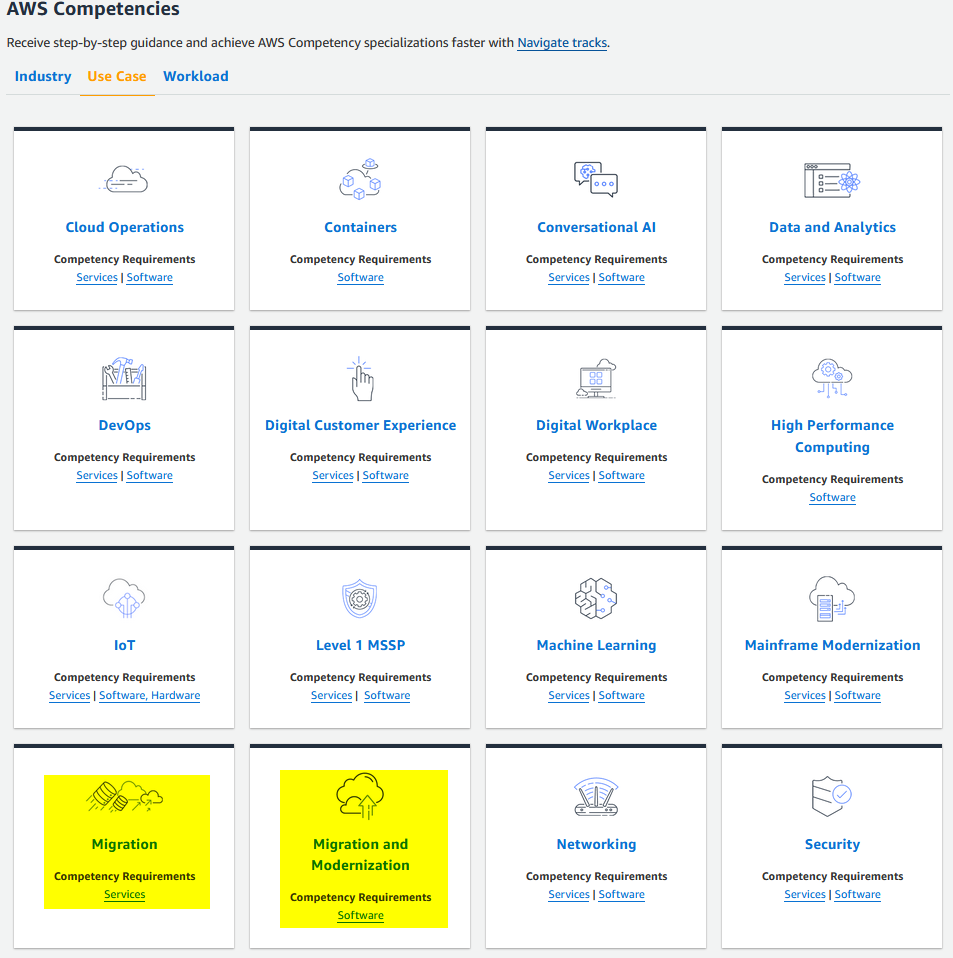Click the Mainframe Modernization icon
Image resolution: width=953 pixels, height=958 pixels.
[x=832, y=599]
